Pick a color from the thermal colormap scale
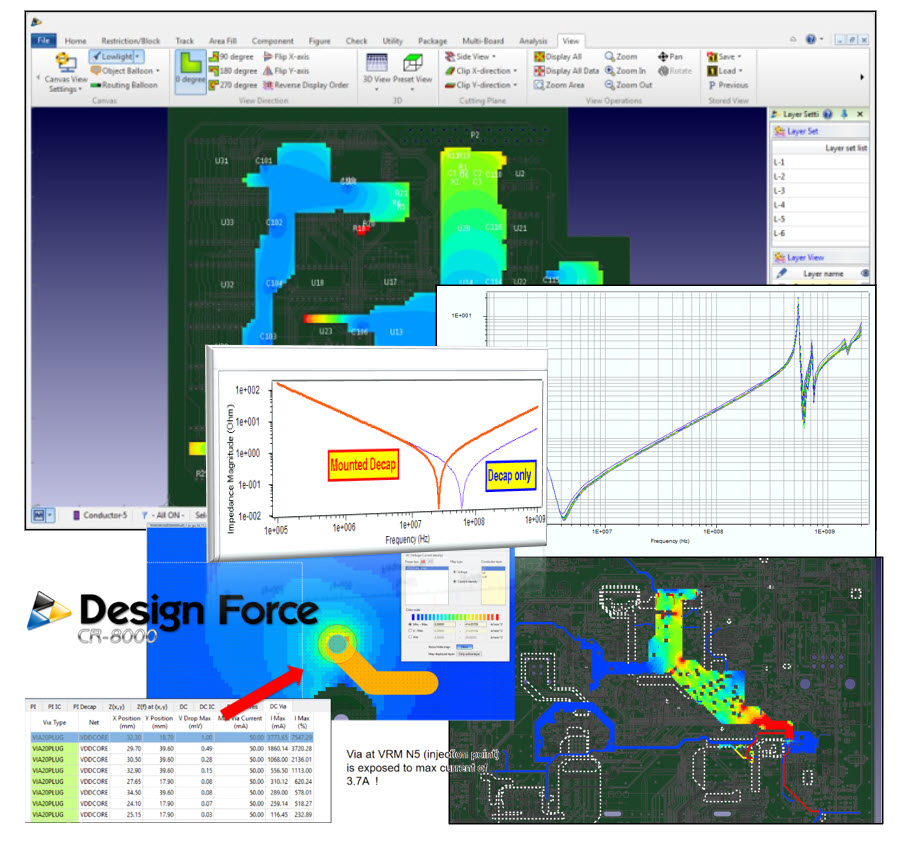 [455, 617]
